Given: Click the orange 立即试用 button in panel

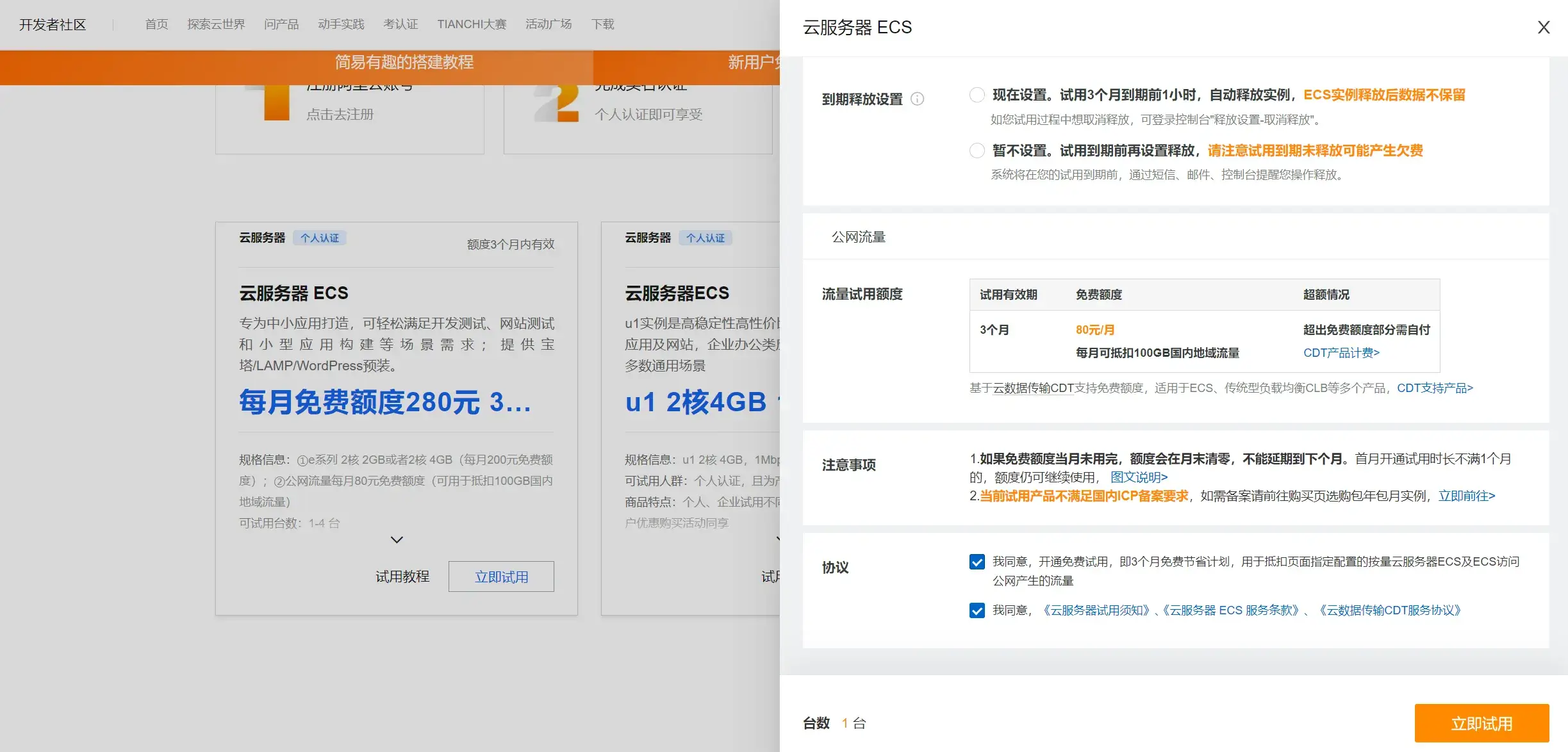Looking at the screenshot, I should [1481, 723].
